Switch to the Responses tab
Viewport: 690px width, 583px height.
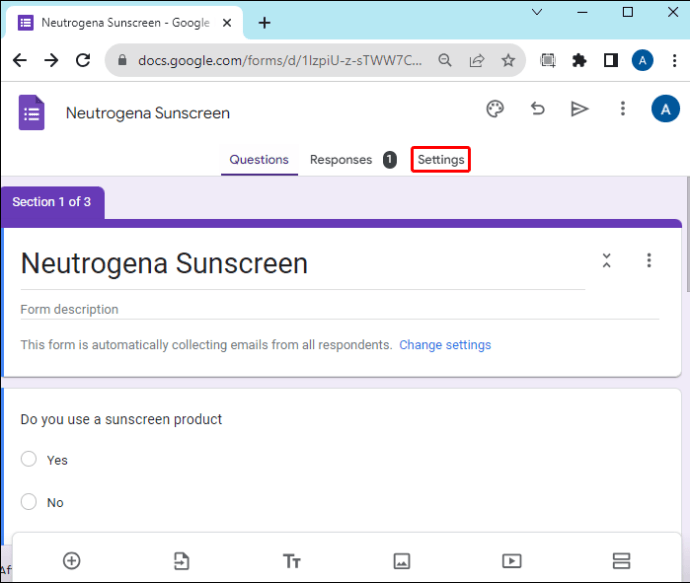tap(341, 160)
